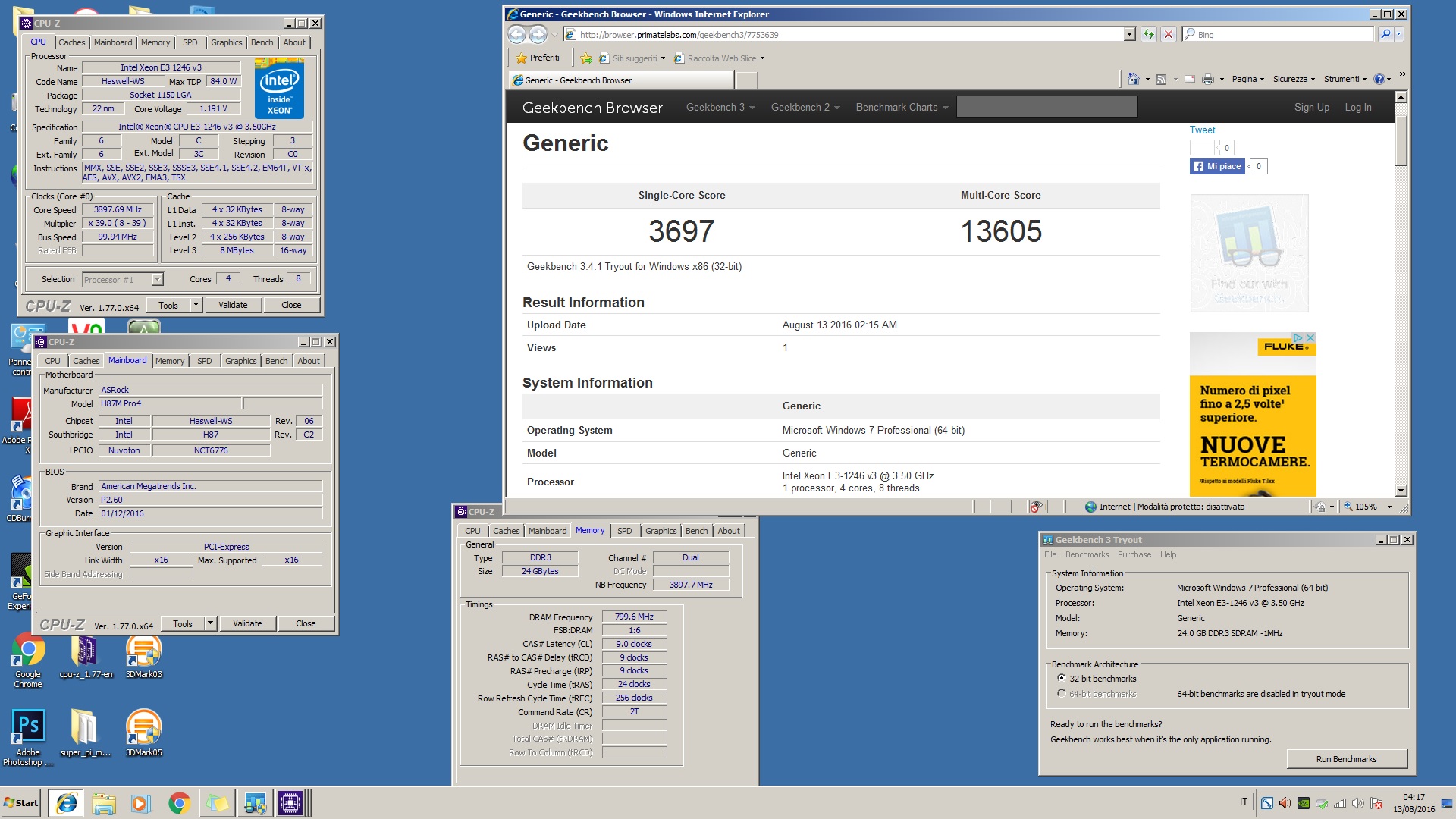The width and height of the screenshot is (1456, 819).
Task: Select the Adobe Photoshop desktop shortcut
Action: pyautogui.click(x=28, y=738)
